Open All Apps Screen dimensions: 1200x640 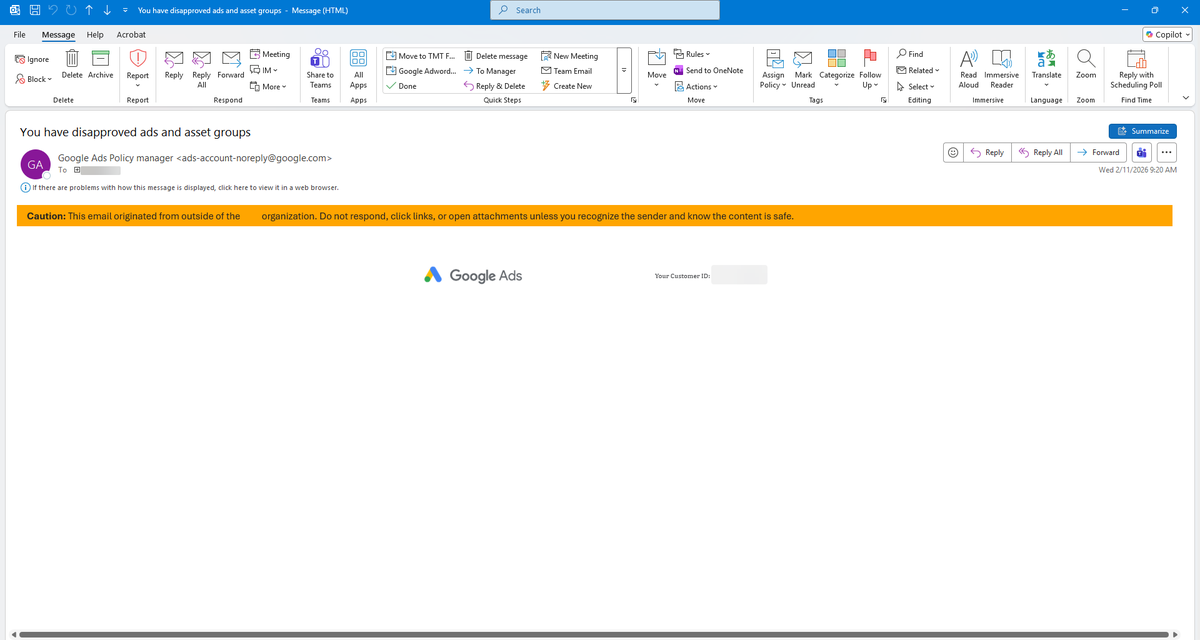(359, 69)
